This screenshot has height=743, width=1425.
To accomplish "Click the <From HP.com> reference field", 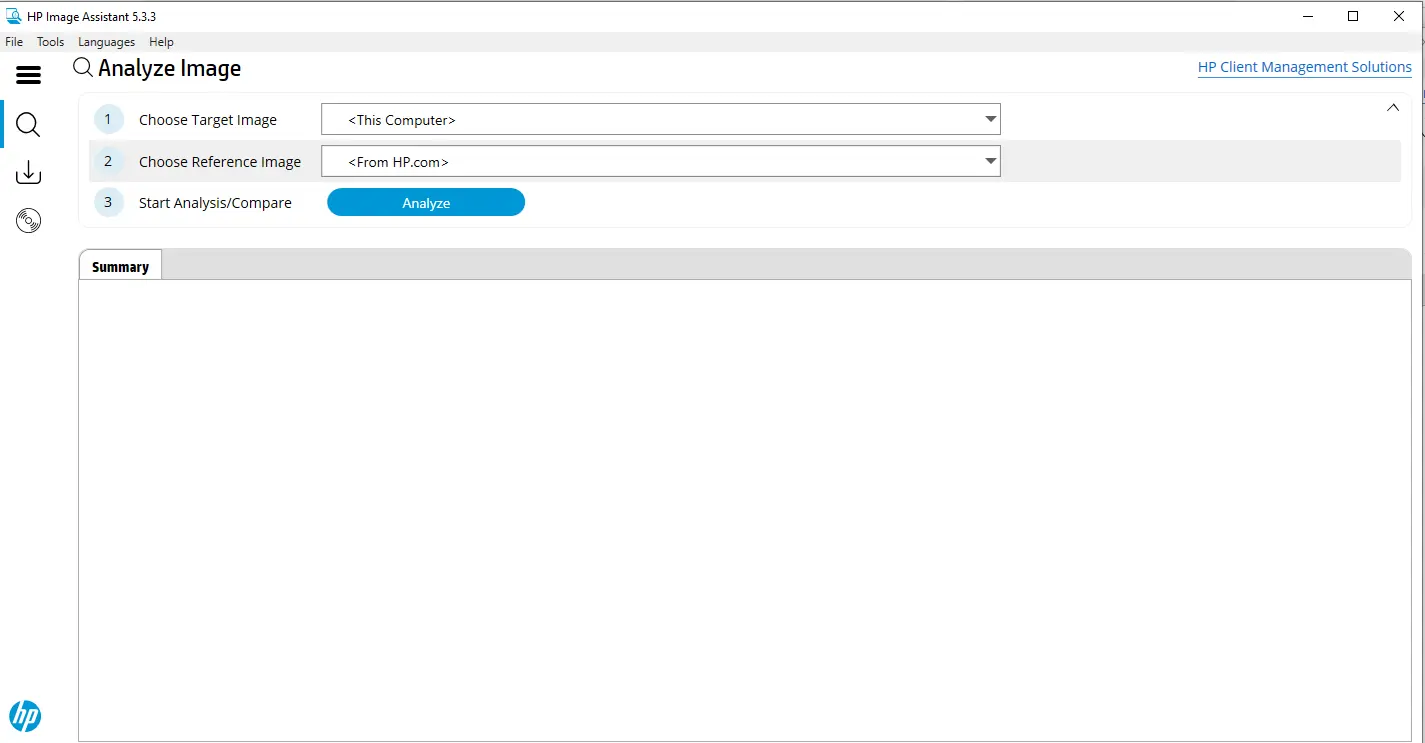I will pos(661,161).
